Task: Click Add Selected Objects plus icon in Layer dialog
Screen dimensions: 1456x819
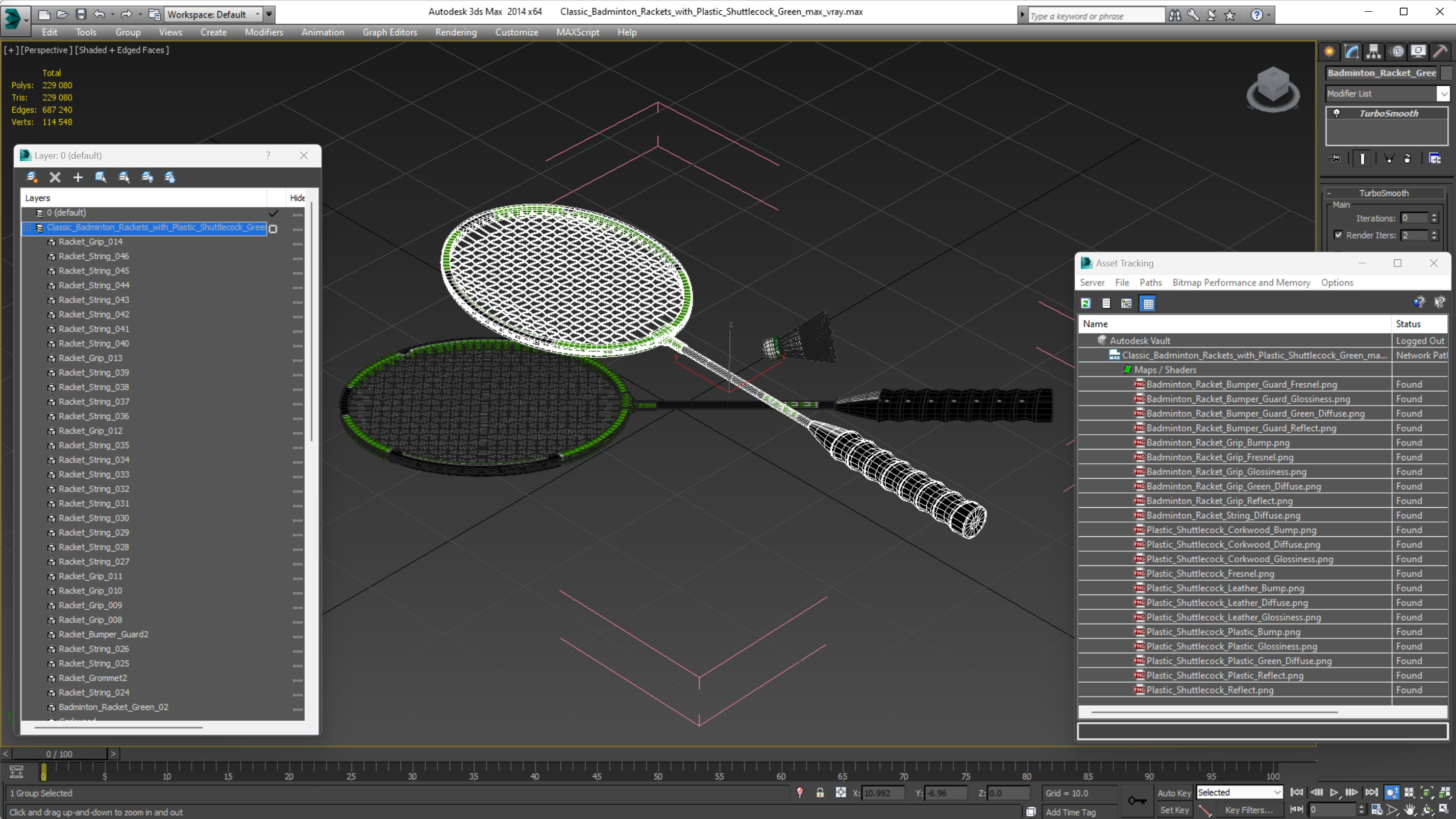Action: point(78,178)
